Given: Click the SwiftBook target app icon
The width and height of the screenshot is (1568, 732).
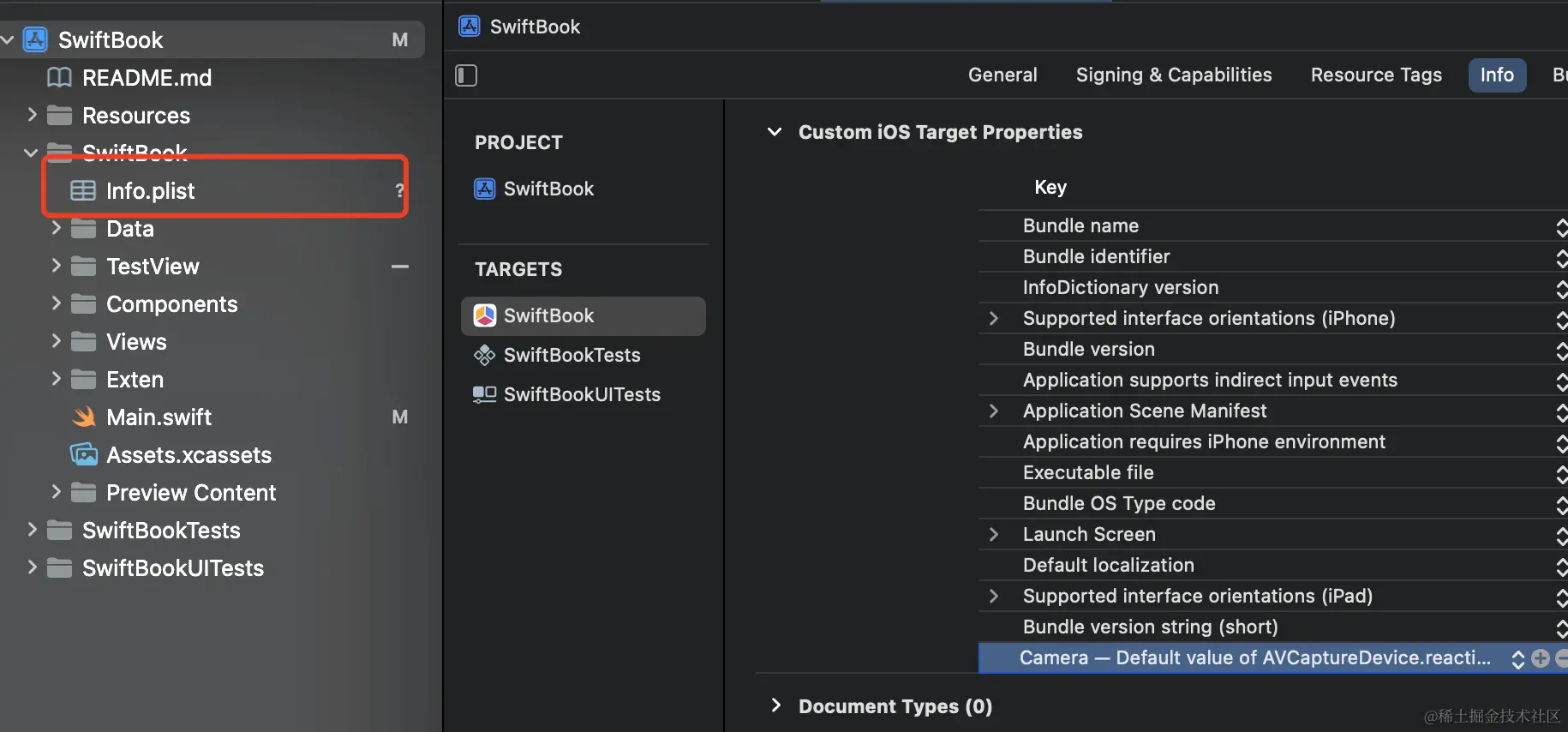Looking at the screenshot, I should pos(485,315).
